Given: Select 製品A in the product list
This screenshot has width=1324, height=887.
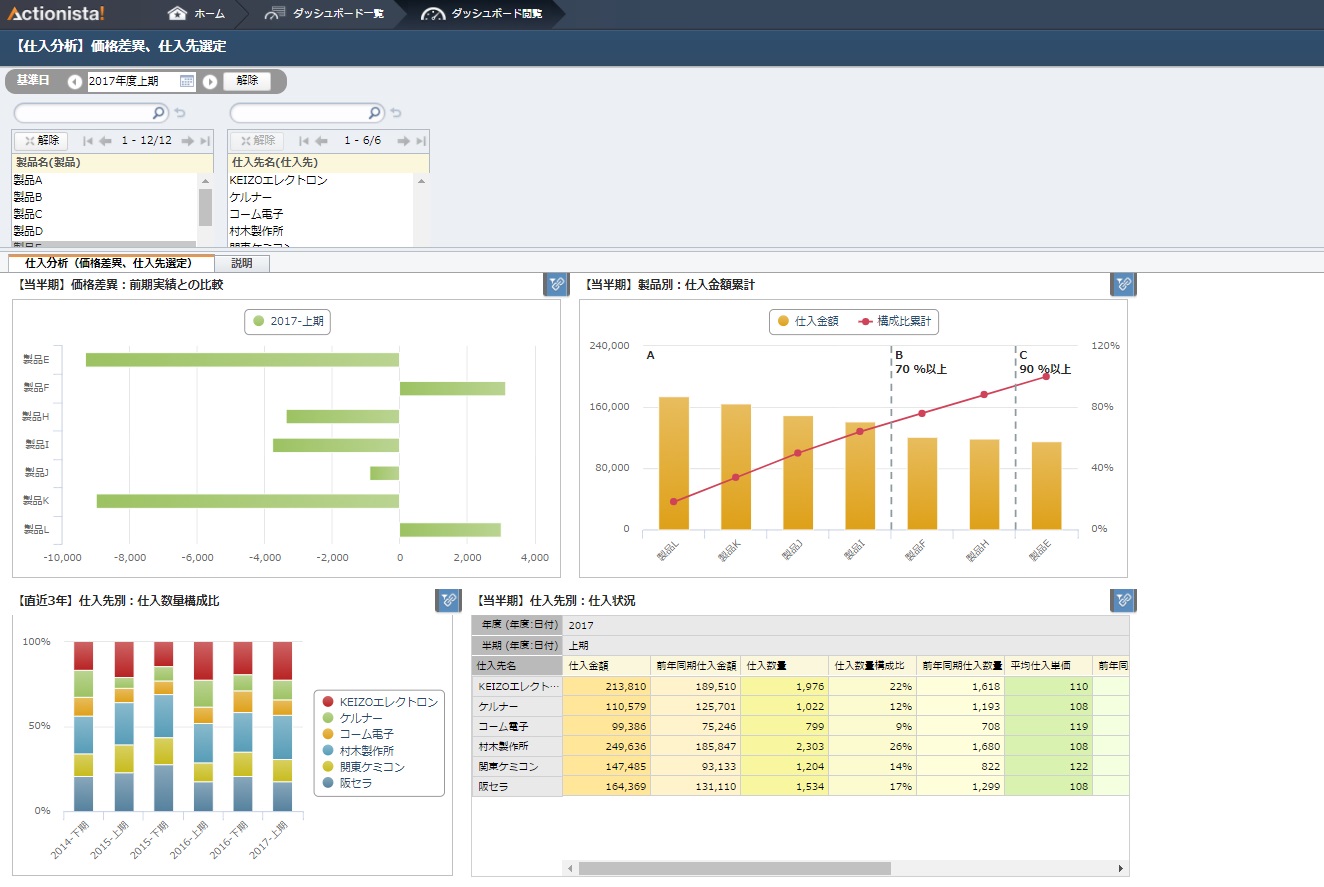Looking at the screenshot, I should click(x=104, y=180).
